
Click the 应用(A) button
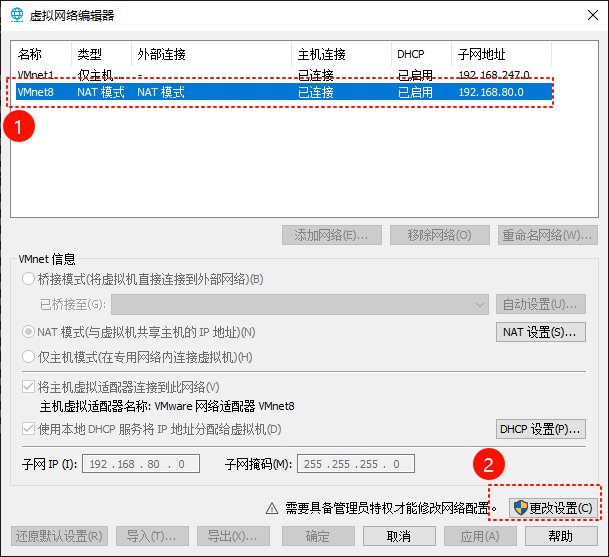click(x=480, y=536)
